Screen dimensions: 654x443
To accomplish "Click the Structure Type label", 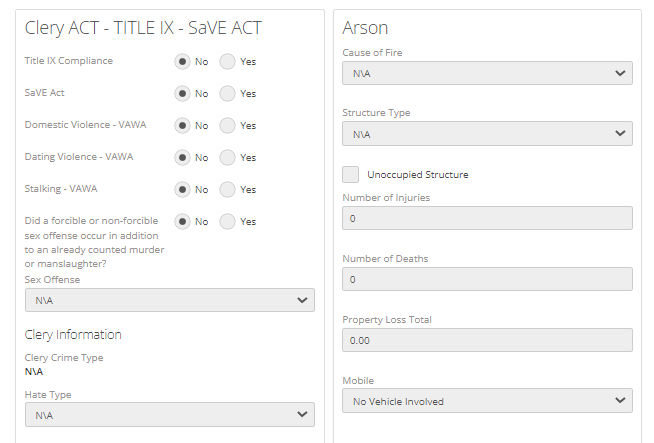I will click(x=376, y=113).
